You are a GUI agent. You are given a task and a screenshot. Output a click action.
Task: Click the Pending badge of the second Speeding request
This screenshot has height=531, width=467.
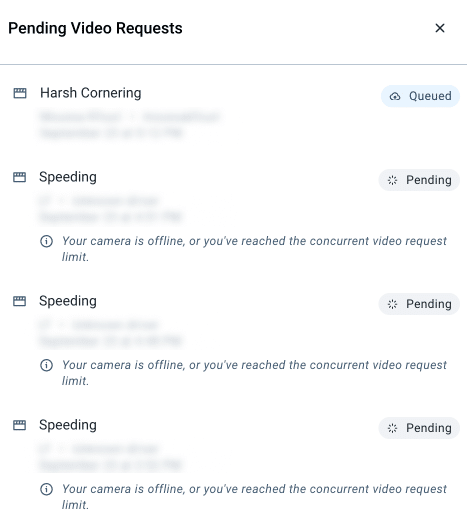(x=419, y=304)
